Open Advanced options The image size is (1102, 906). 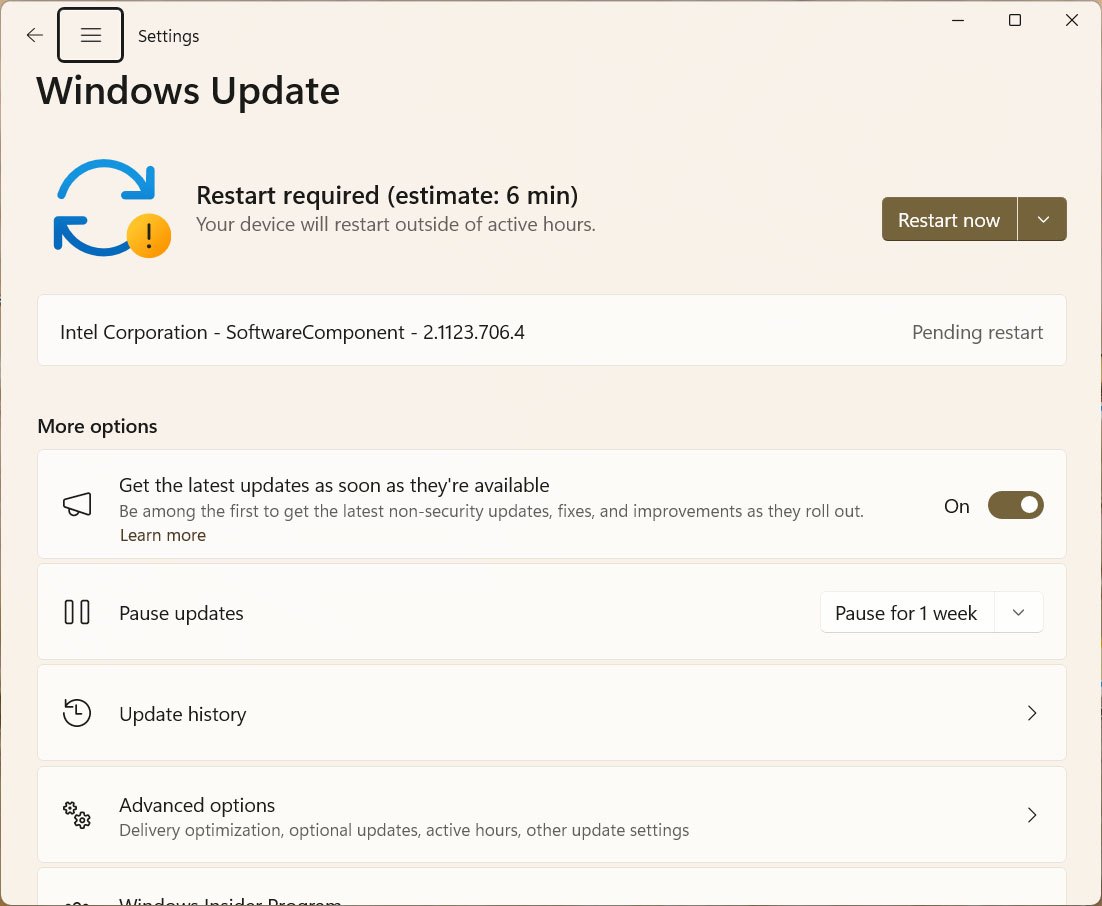tap(552, 815)
